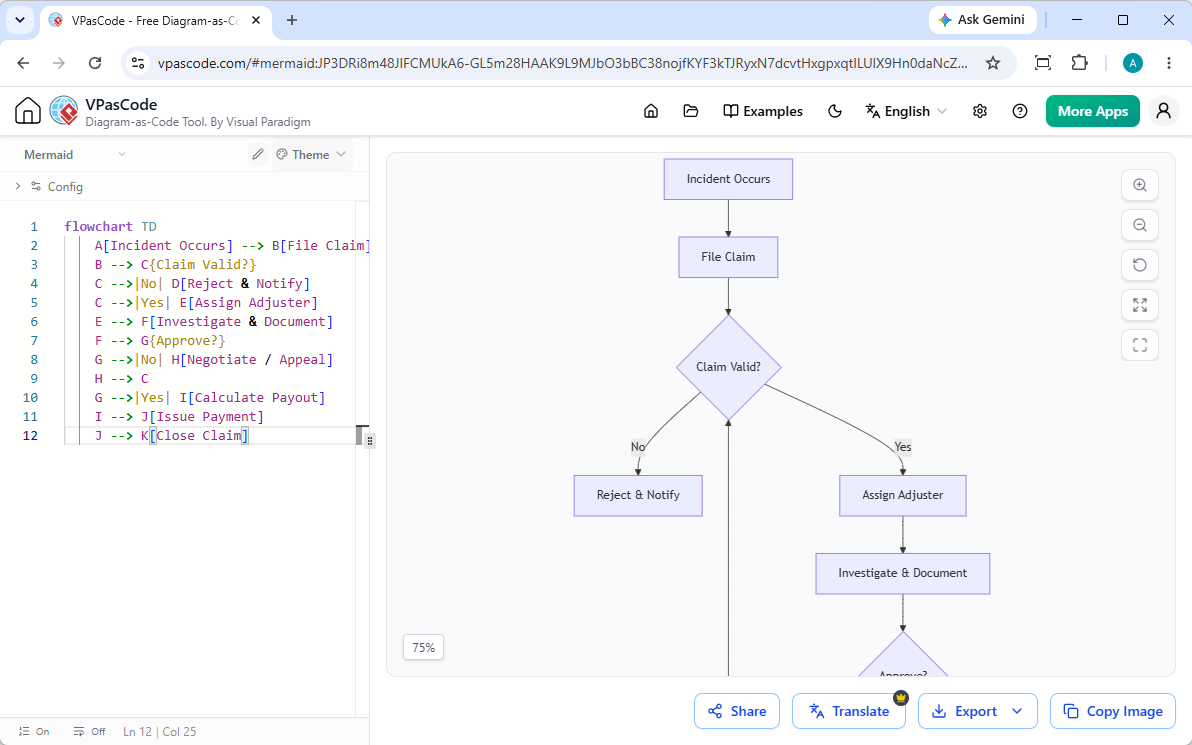This screenshot has width=1192, height=745.
Task: Click the Translate button
Action: 848,711
